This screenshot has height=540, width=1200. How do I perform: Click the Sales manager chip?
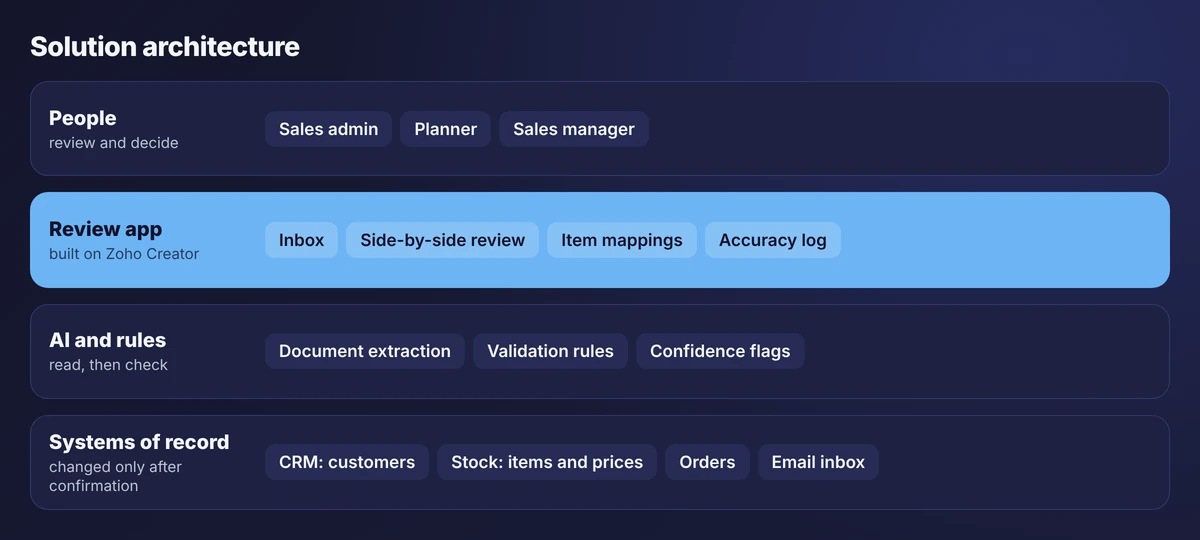click(x=574, y=129)
